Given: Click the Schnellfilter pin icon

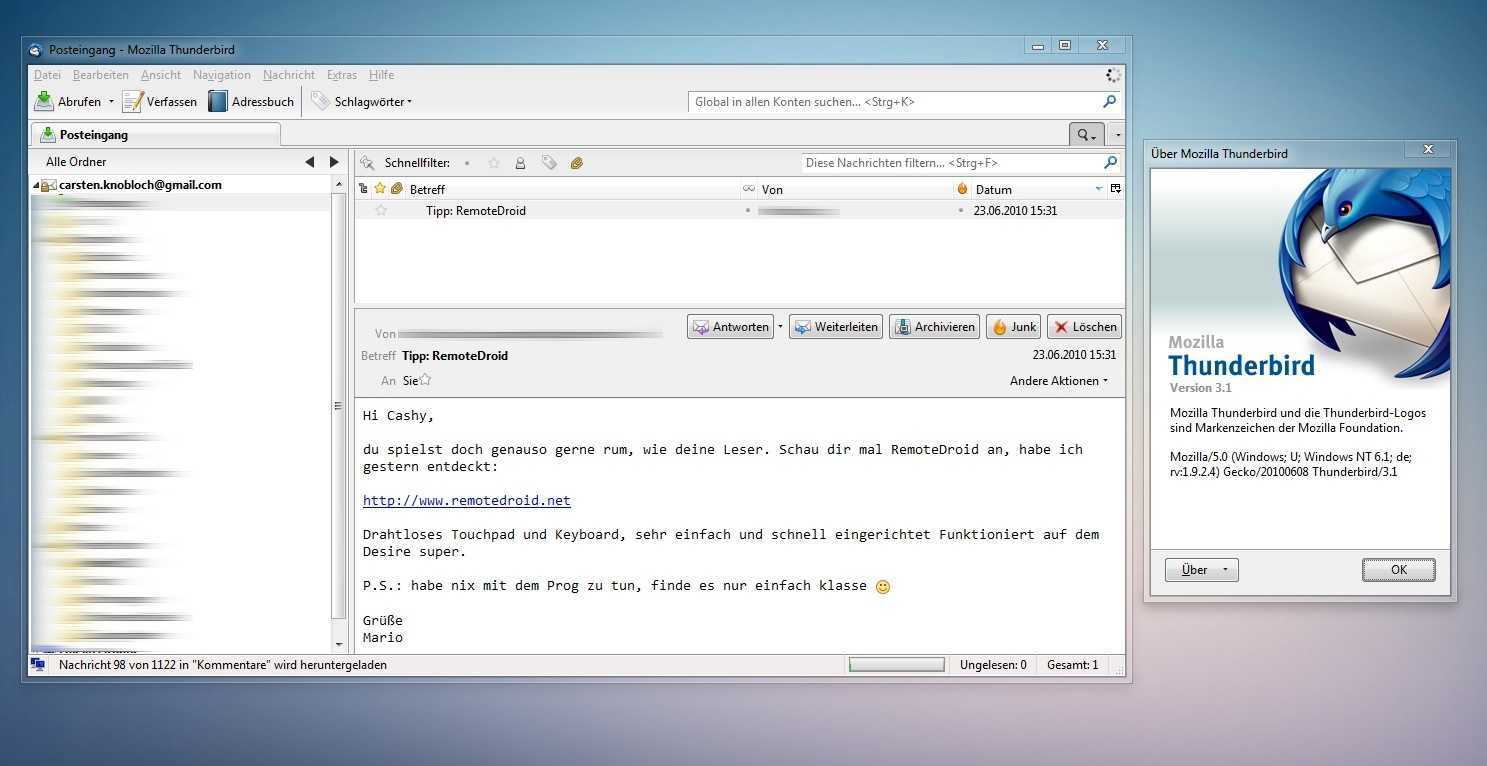Looking at the screenshot, I should (x=367, y=162).
